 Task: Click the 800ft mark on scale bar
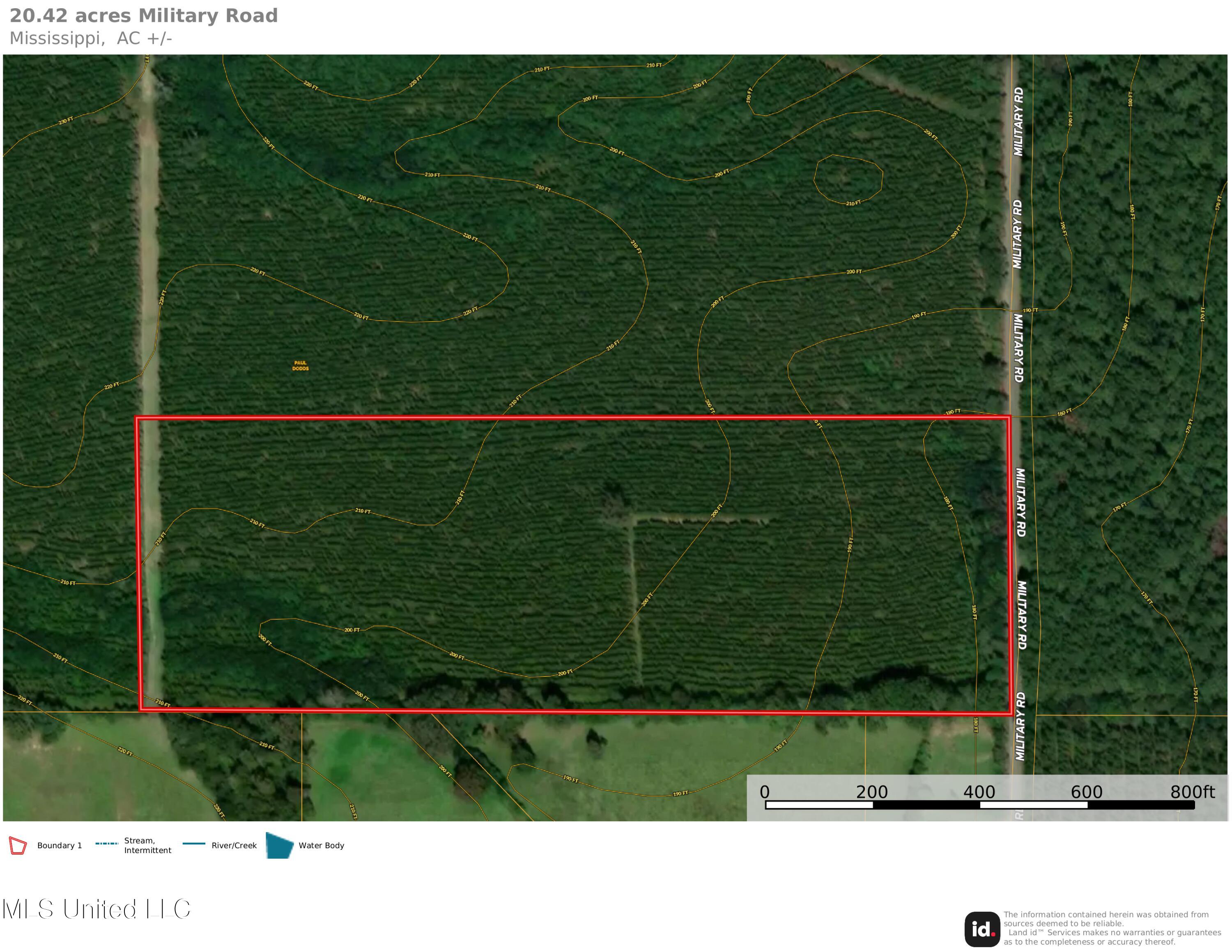pos(1192,792)
